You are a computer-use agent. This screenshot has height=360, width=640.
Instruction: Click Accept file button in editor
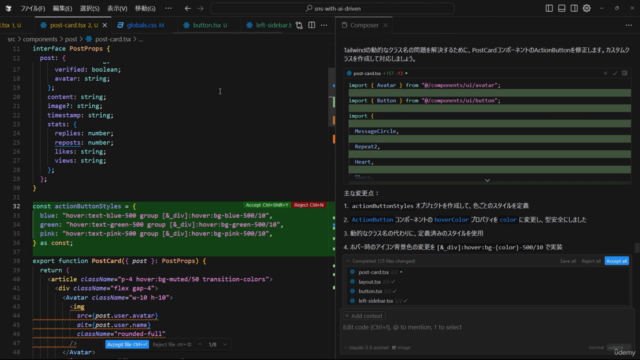pos(127,344)
